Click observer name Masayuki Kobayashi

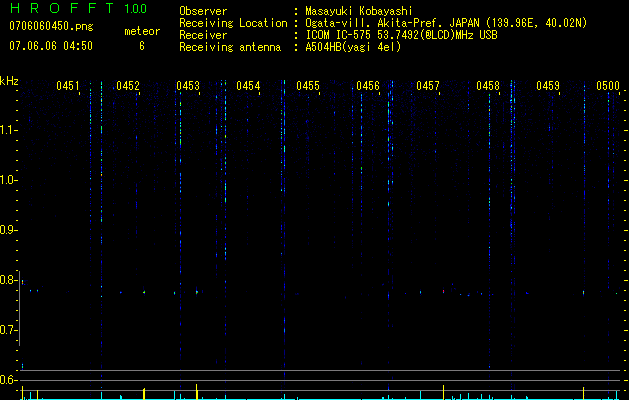[x=359, y=11]
